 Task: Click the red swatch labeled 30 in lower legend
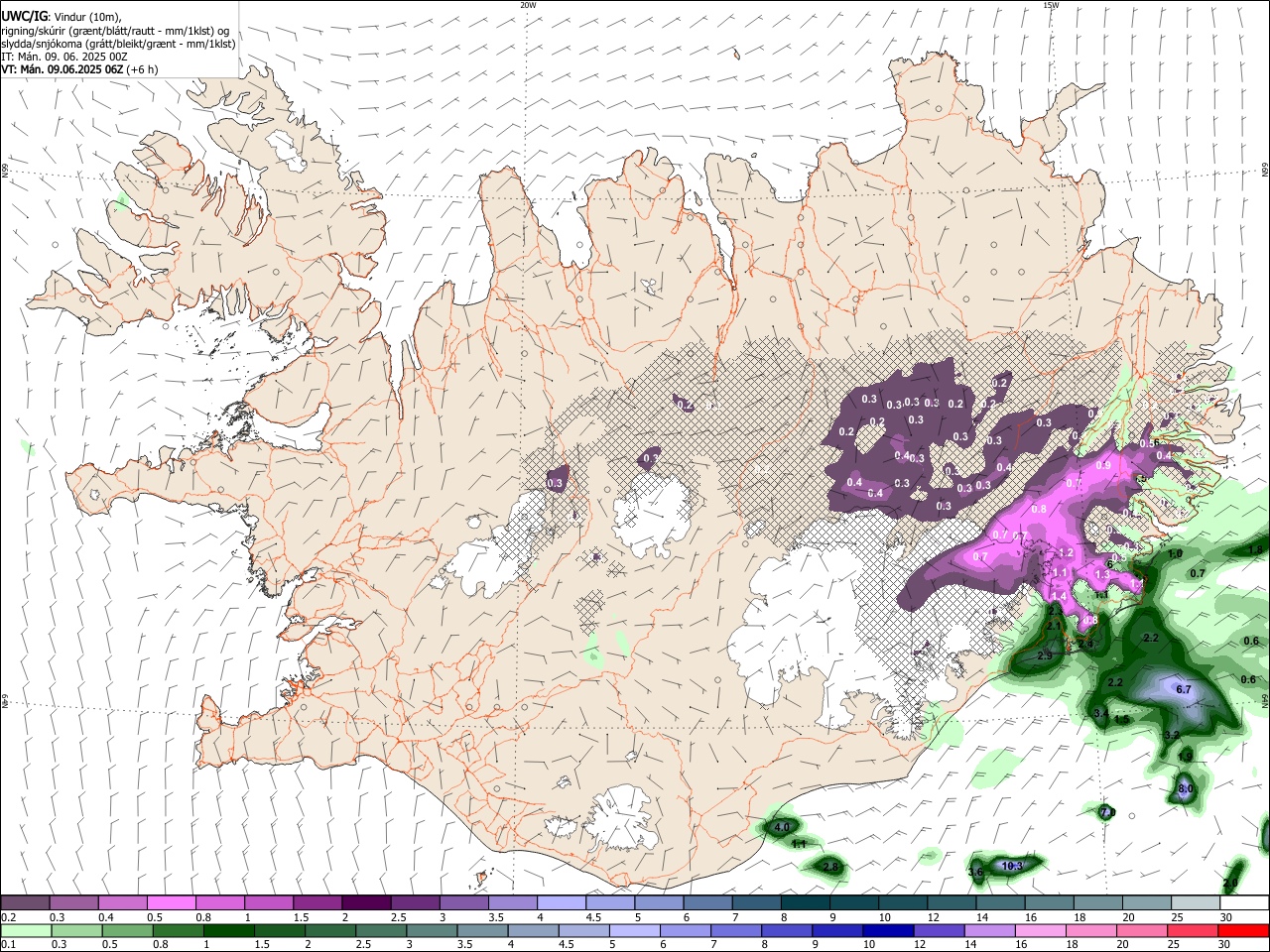click(x=1244, y=930)
